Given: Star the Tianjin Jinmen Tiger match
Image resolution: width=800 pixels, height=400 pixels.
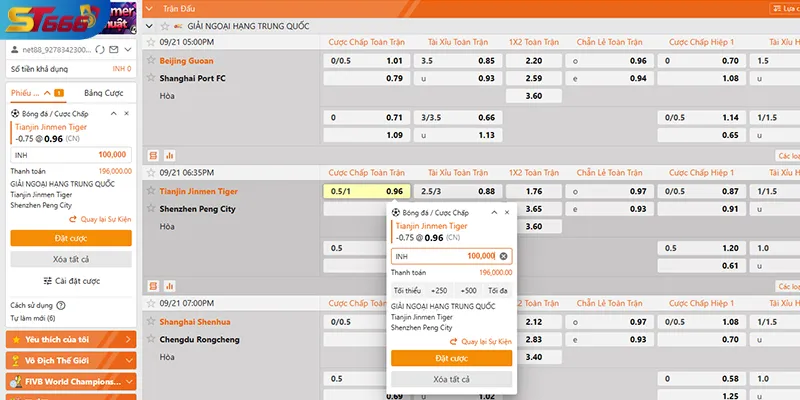Looking at the screenshot, I should 151,191.
